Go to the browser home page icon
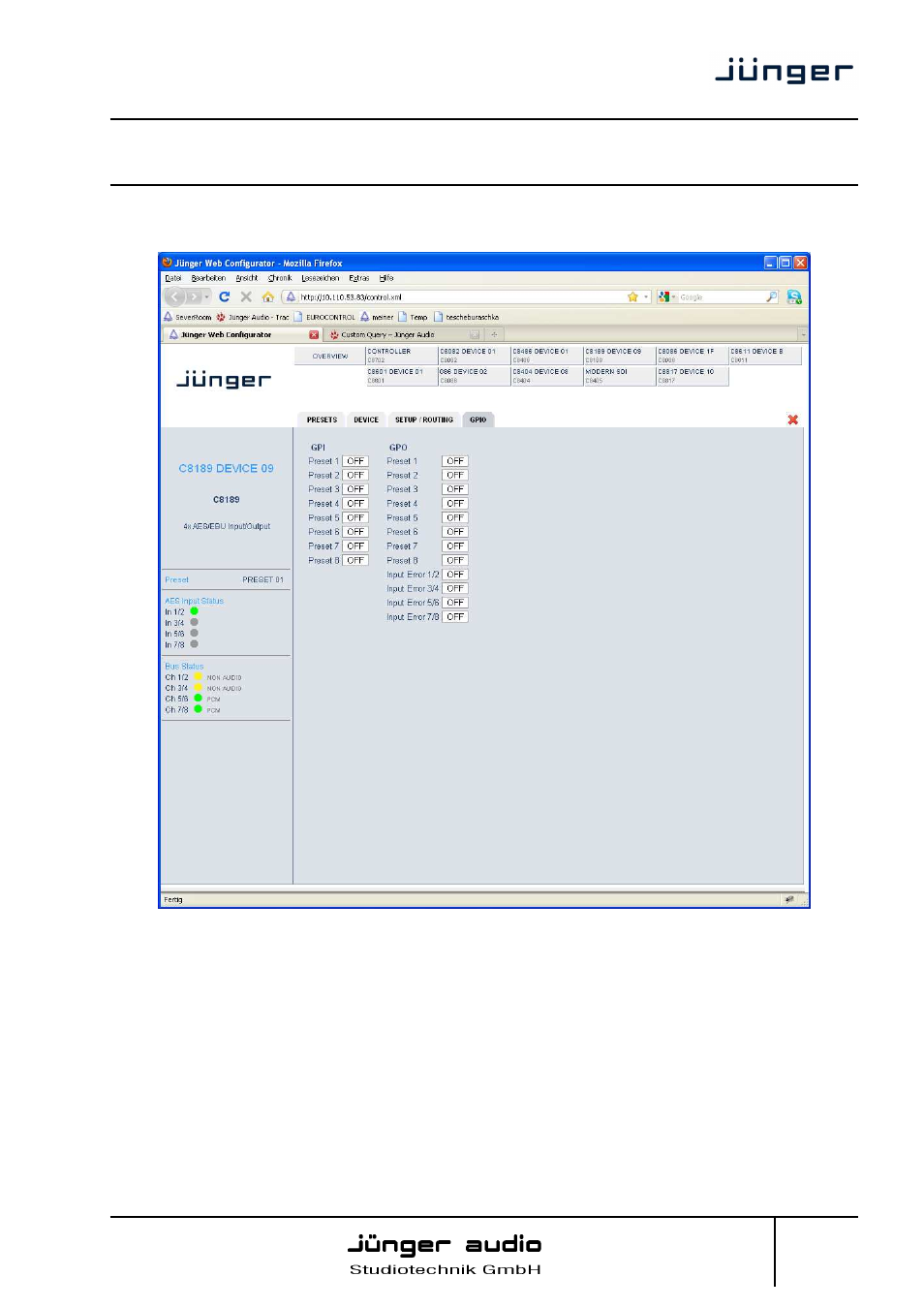This screenshot has width=924, height=1308. (267, 297)
